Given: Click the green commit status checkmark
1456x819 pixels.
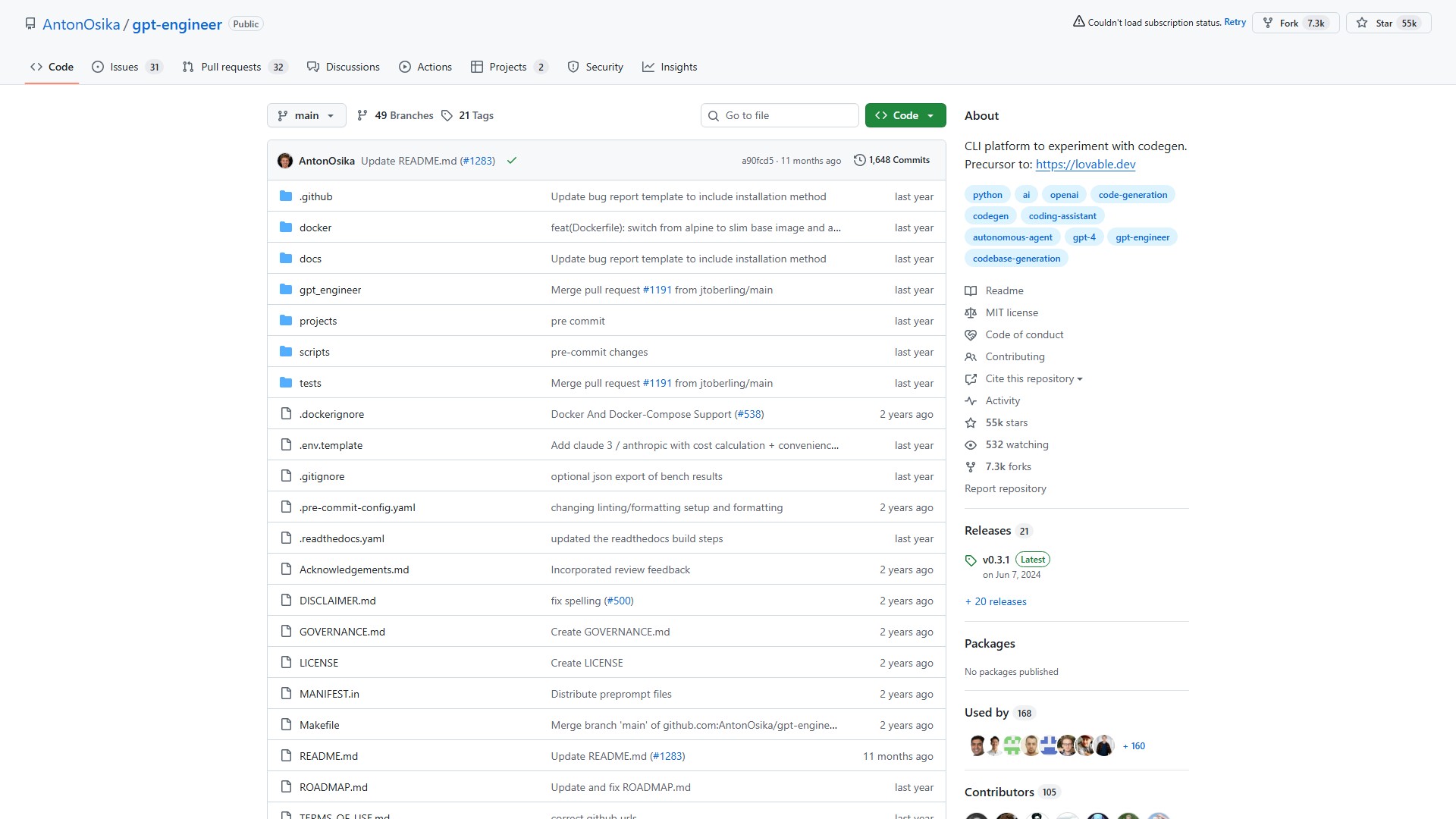Looking at the screenshot, I should point(512,161).
